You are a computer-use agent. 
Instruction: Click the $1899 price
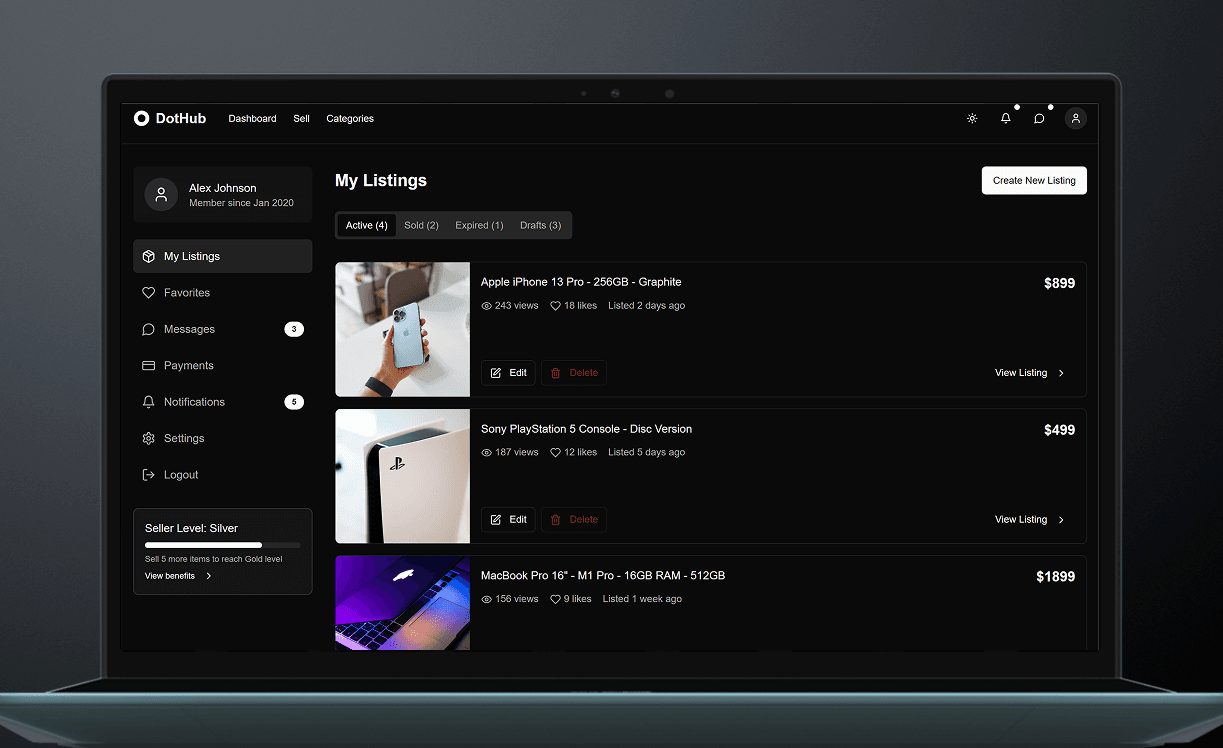(x=1055, y=577)
